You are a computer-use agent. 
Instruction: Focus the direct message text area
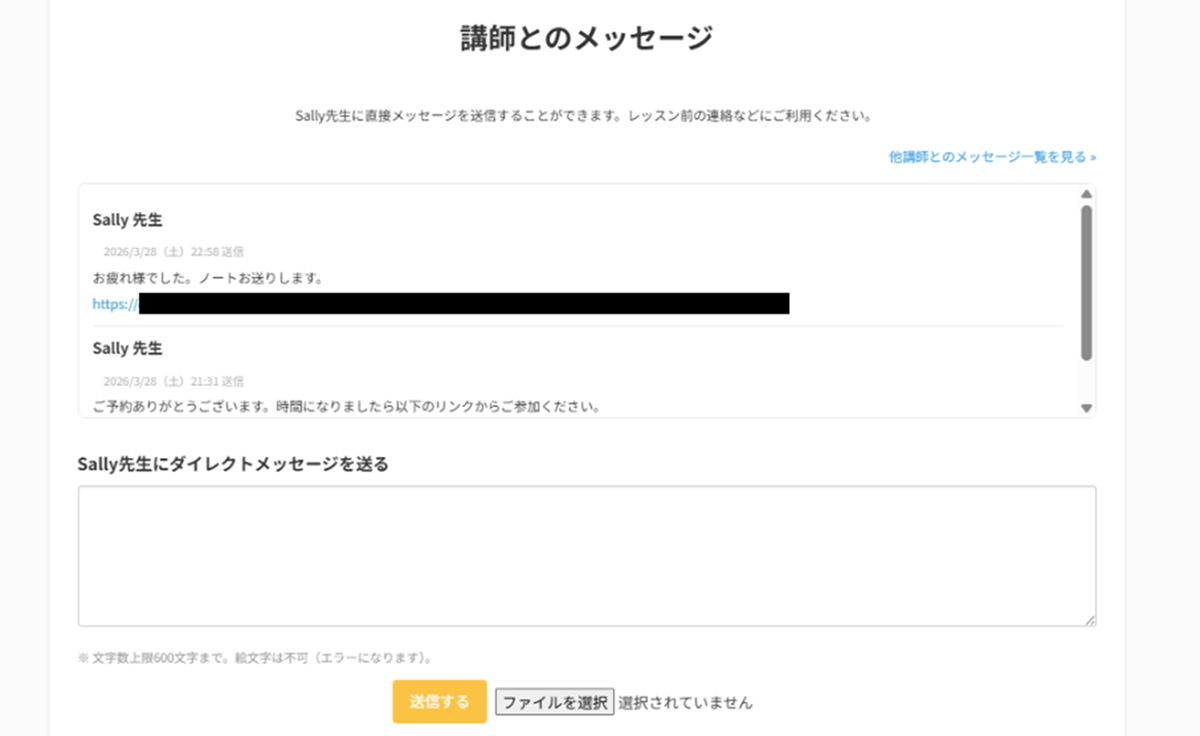coord(586,556)
